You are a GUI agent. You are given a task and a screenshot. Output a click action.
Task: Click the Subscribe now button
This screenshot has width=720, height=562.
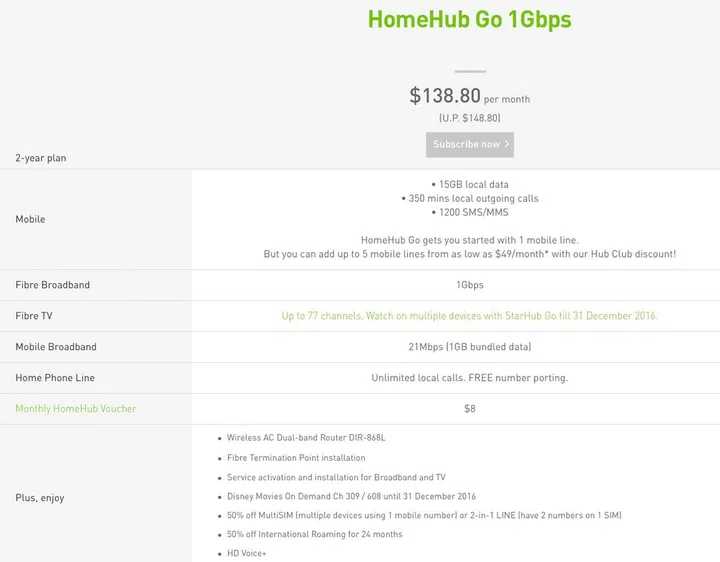coord(470,144)
